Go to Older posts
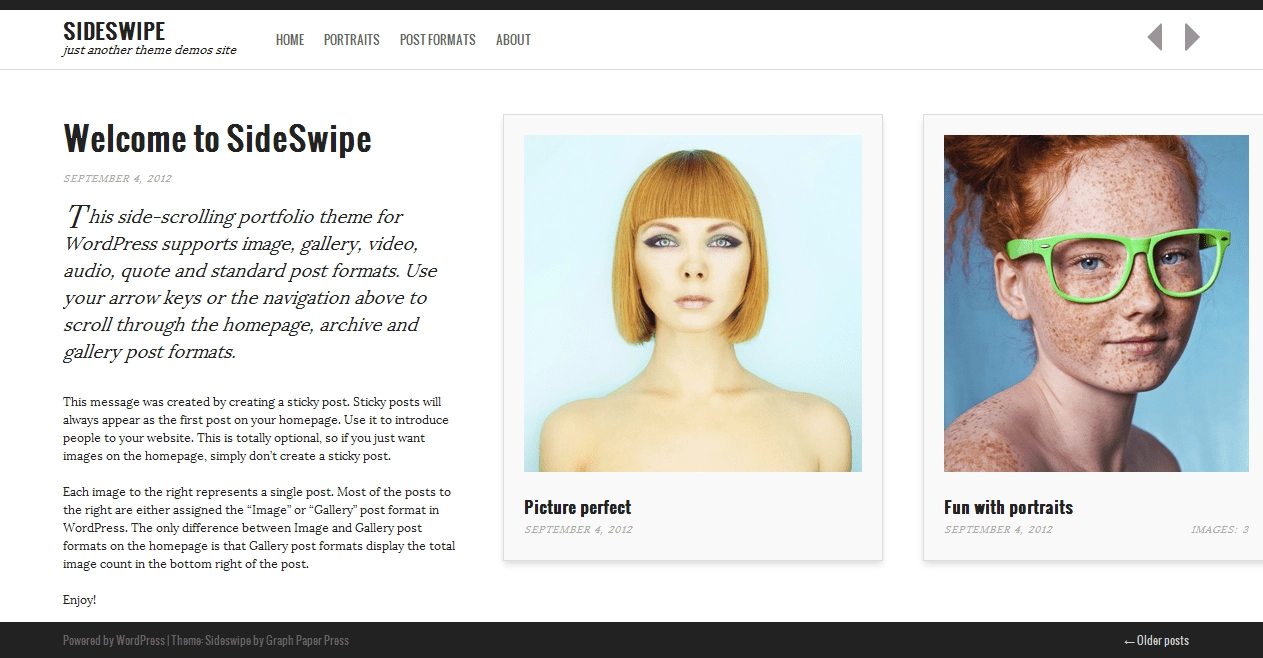This screenshot has height=658, width=1263. pyautogui.click(x=1156, y=640)
